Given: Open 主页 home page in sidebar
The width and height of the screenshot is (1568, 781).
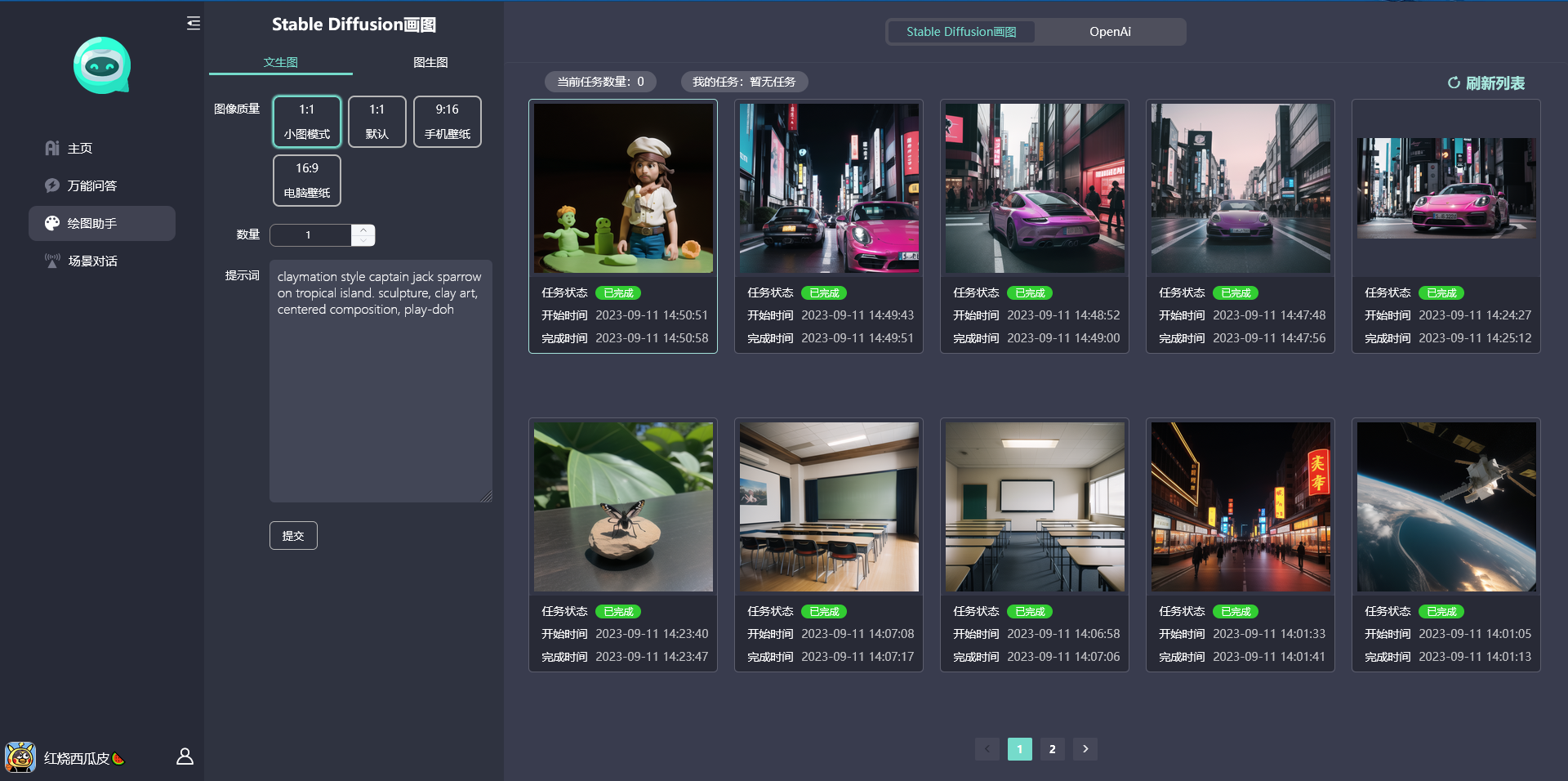Looking at the screenshot, I should (x=102, y=148).
